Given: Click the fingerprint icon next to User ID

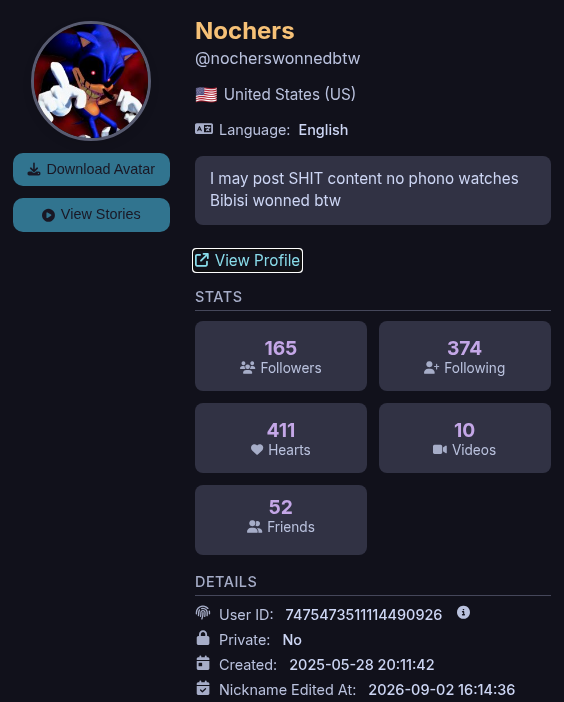Looking at the screenshot, I should pyautogui.click(x=203, y=612).
